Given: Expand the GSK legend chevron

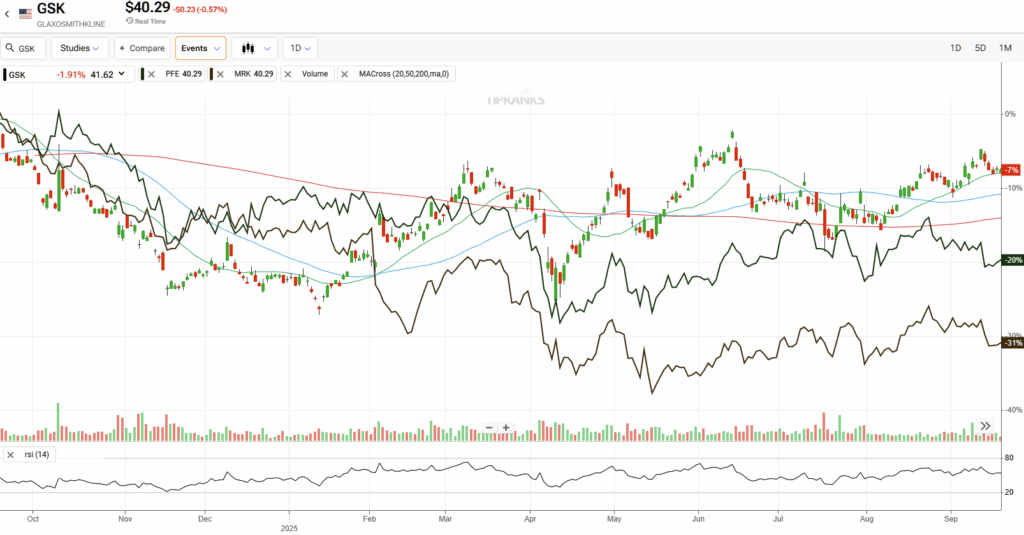Looking at the screenshot, I should 121,74.
